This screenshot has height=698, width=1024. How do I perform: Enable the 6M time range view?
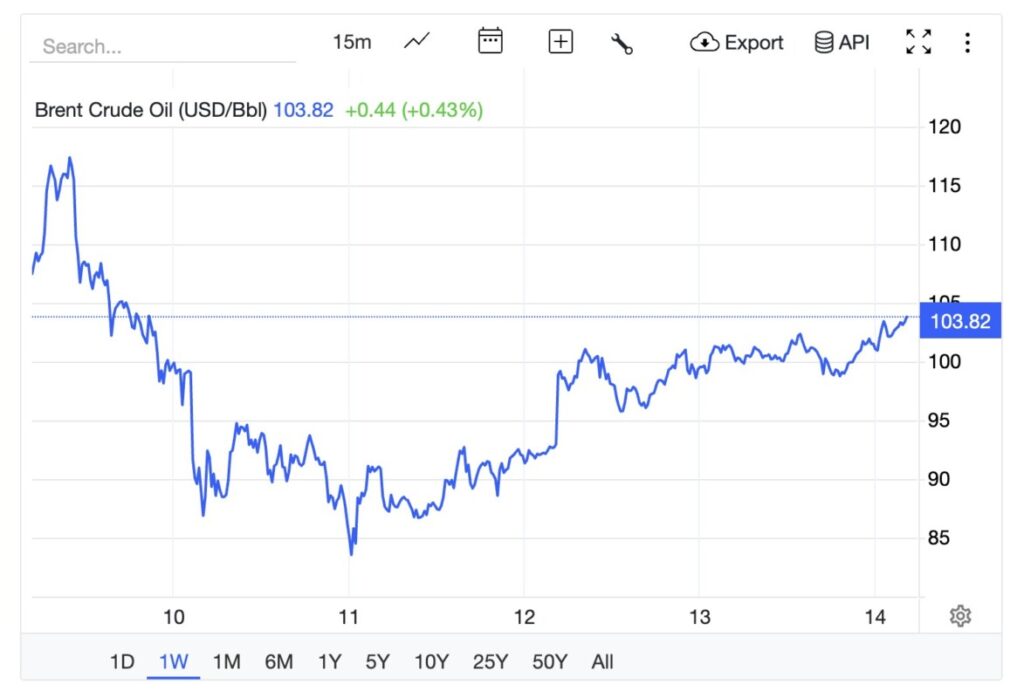coord(279,662)
